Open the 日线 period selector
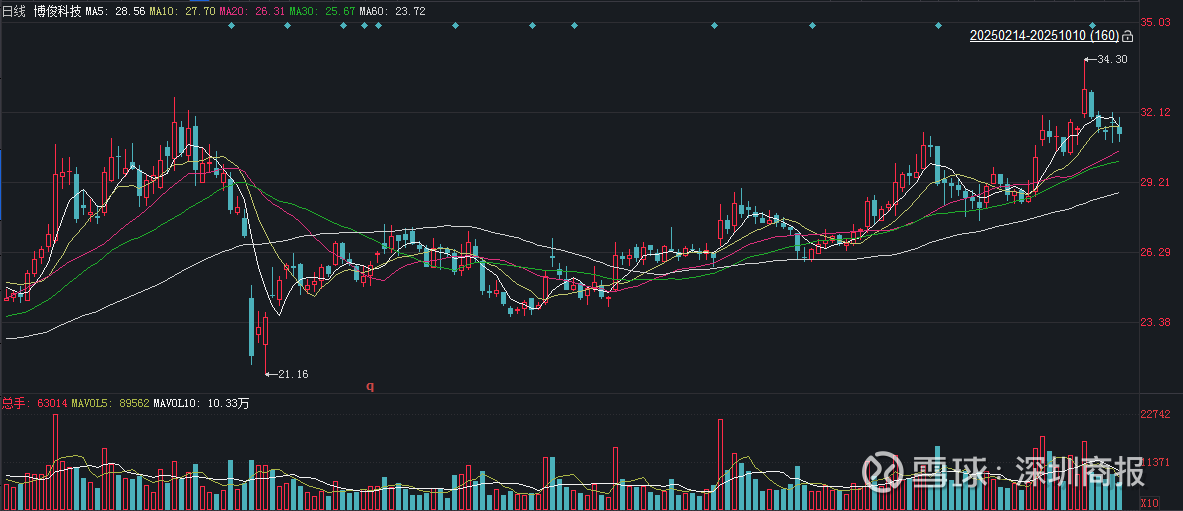This screenshot has height=511, width=1183. click(16, 10)
